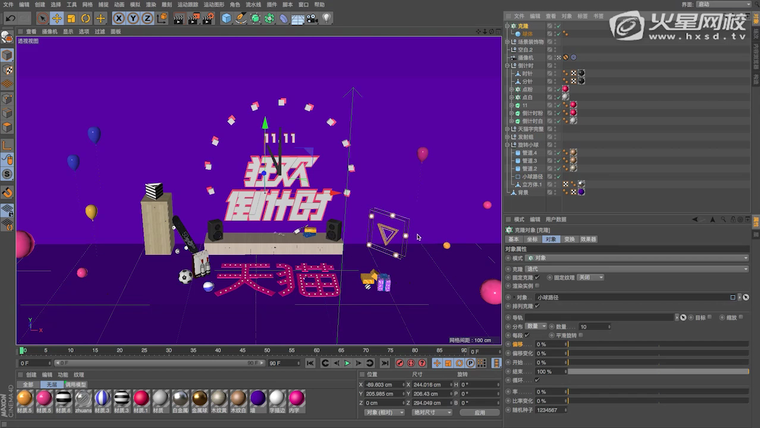Viewport: 760px width, 428px height.
Task: Toggle the X axis lock icon
Action: [119, 18]
